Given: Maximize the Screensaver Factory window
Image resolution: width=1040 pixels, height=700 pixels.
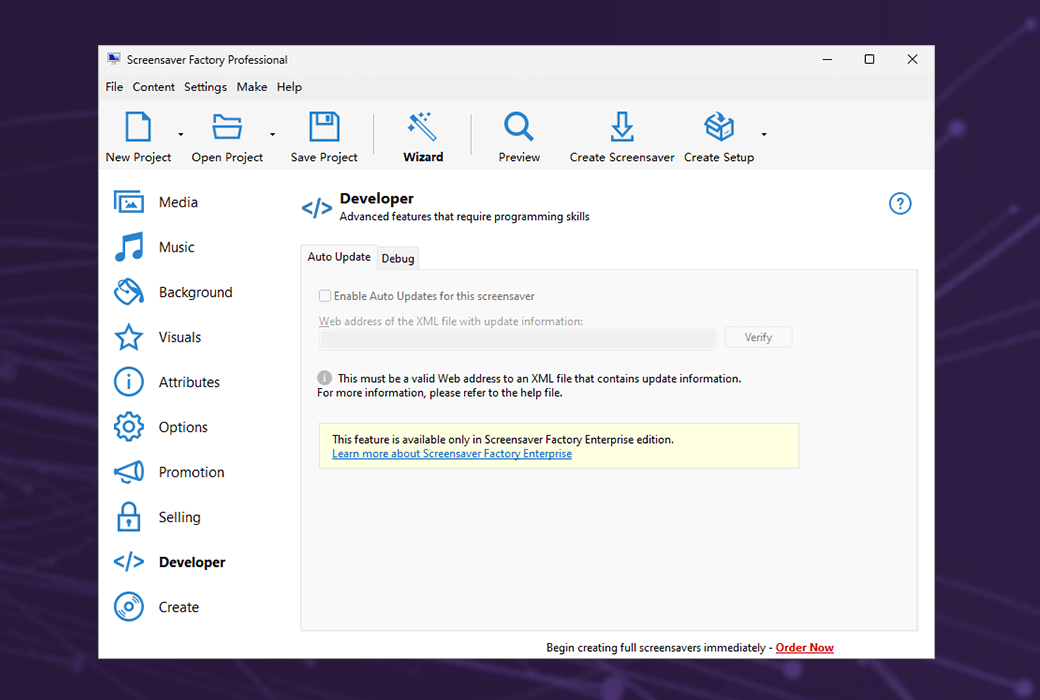Looking at the screenshot, I should click(870, 59).
